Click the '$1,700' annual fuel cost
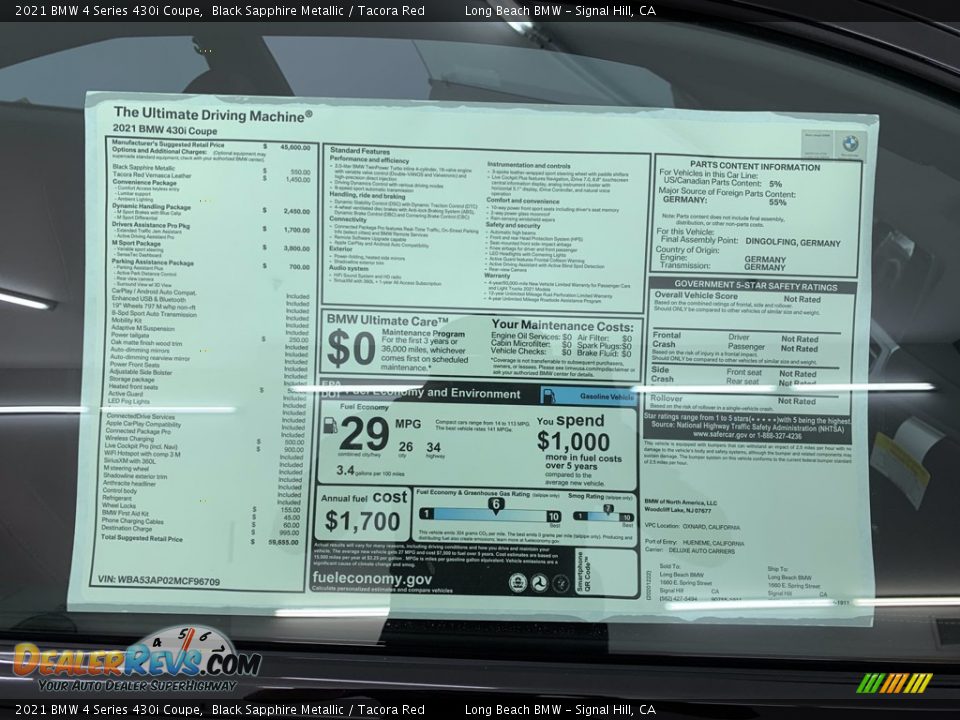This screenshot has height=720, width=960. 362,522
